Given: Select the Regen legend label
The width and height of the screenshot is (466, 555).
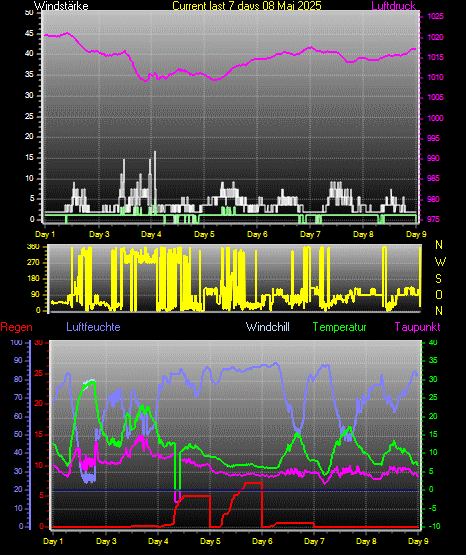Looking at the screenshot, I should (x=16, y=327).
